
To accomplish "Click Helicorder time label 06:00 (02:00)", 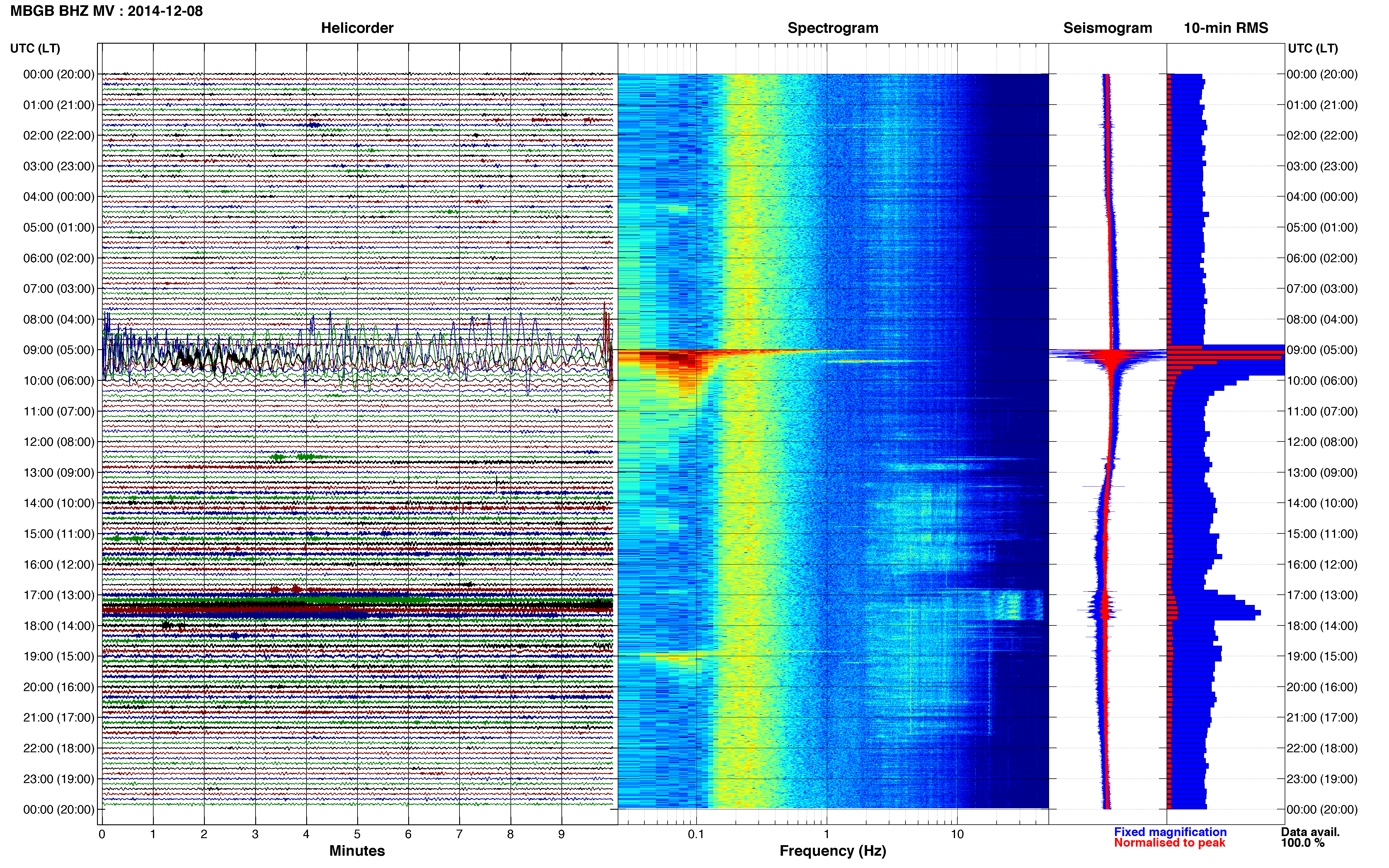I will click(x=59, y=258).
